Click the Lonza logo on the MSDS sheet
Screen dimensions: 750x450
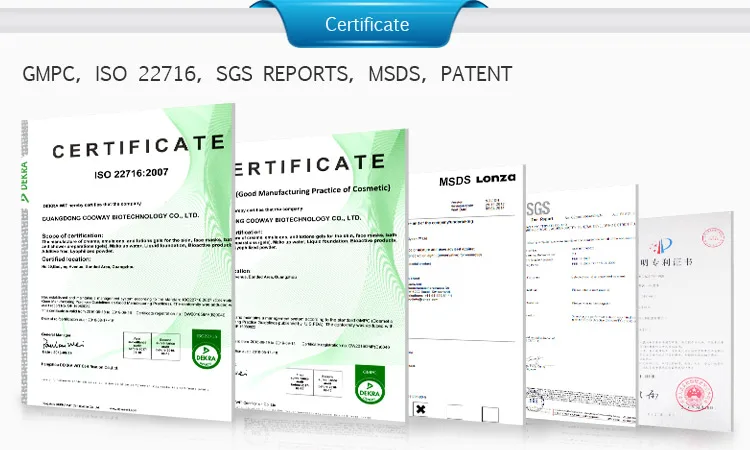496,179
